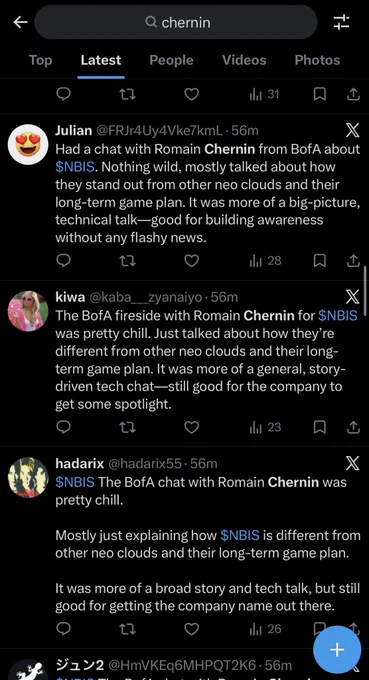Open the $NBIS cashtag in kiwa's post
Screen dimensions: 369x680
(x=338, y=315)
